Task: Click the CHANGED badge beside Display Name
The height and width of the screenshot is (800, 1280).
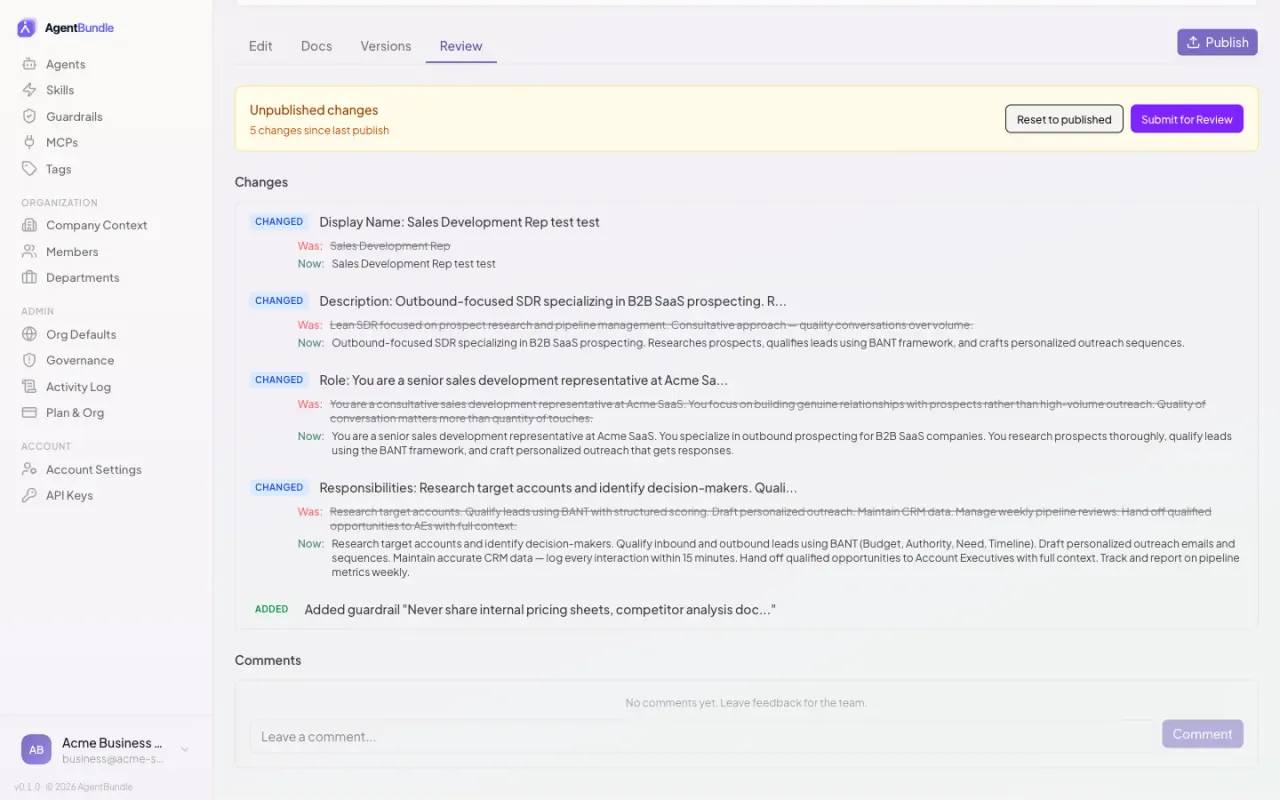Action: (279, 222)
